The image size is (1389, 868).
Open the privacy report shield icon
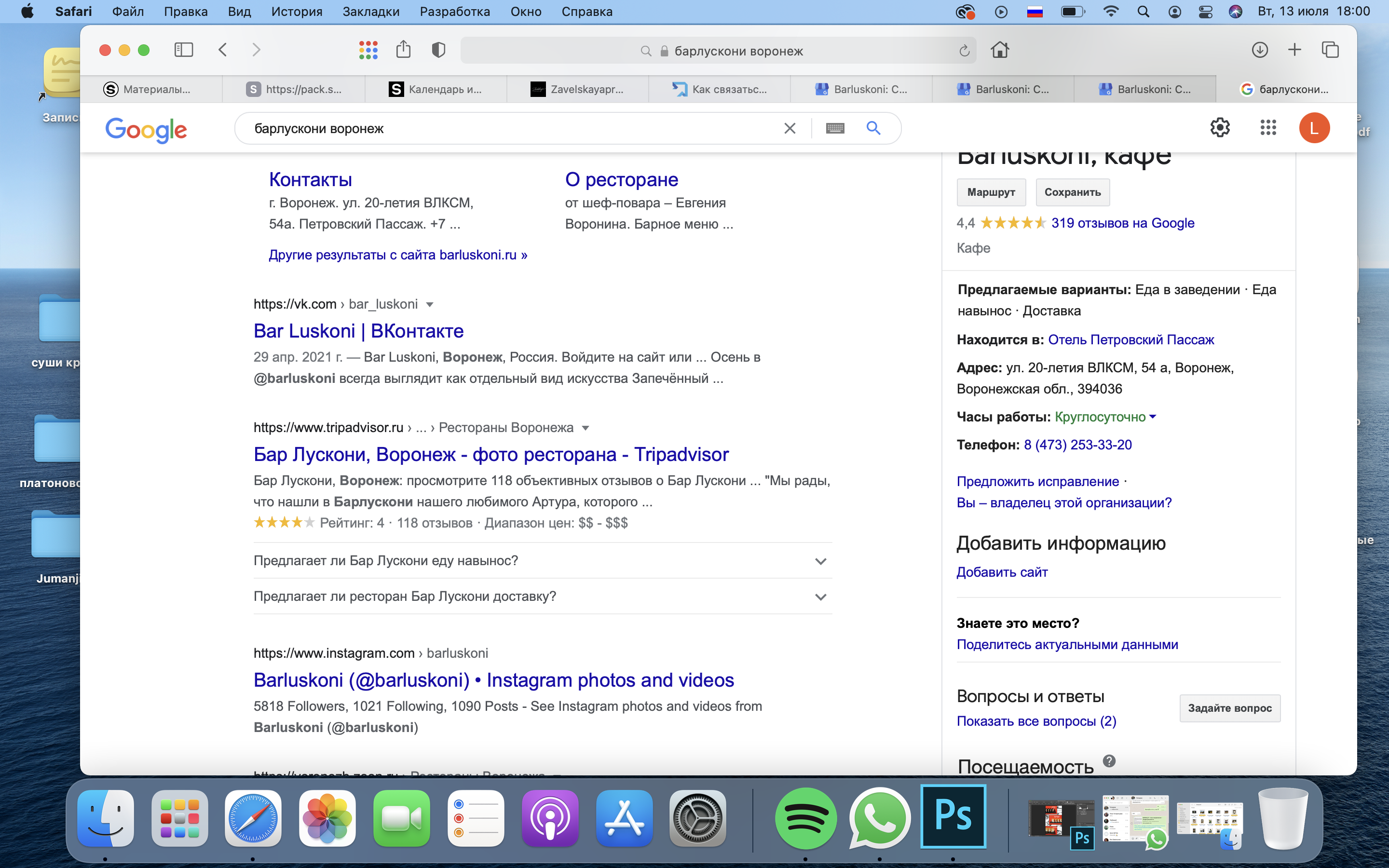click(x=438, y=50)
